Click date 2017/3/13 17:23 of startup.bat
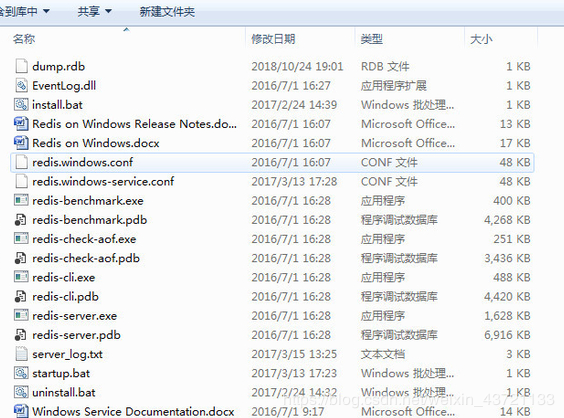The height and width of the screenshot is (418, 564). pyautogui.click(x=294, y=373)
